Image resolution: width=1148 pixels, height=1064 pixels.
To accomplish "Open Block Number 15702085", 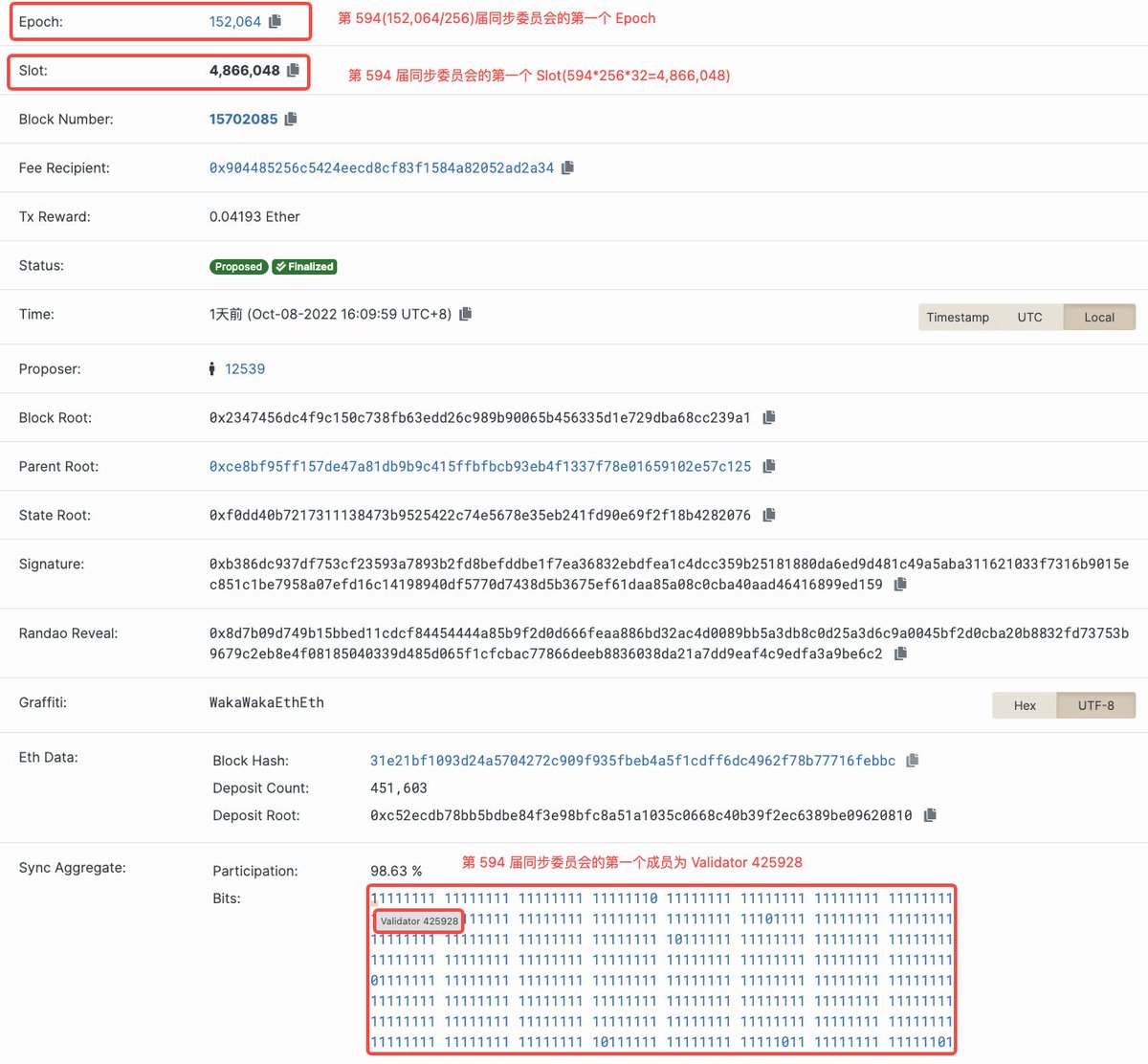I will point(242,119).
